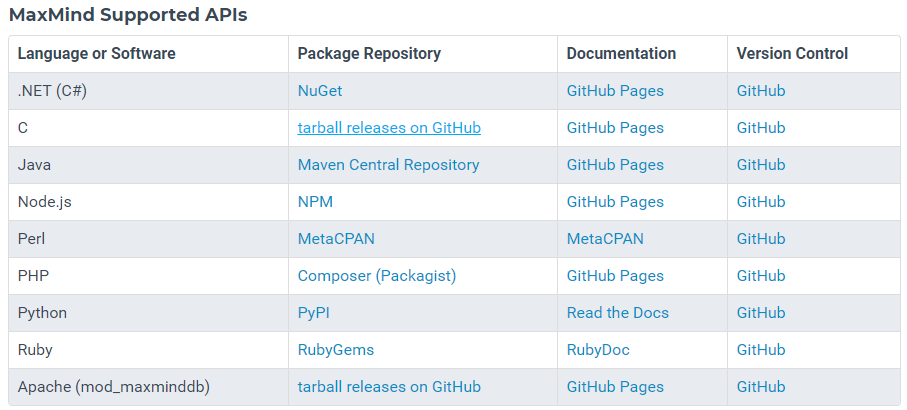Viewport: 907px width, 410px height.
Task: Open the RubyDoc documentation link
Action: [x=598, y=350]
